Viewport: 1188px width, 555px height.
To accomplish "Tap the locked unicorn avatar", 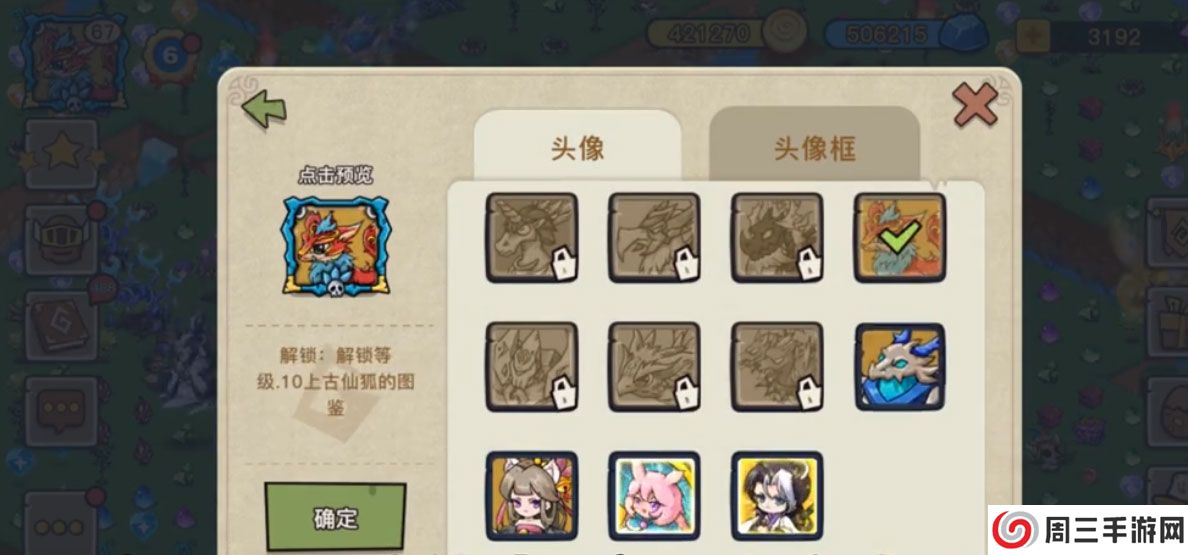I will click(x=532, y=238).
